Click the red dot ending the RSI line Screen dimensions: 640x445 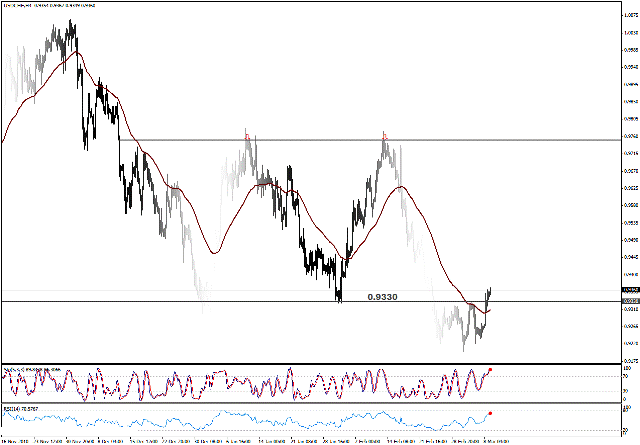(490, 412)
